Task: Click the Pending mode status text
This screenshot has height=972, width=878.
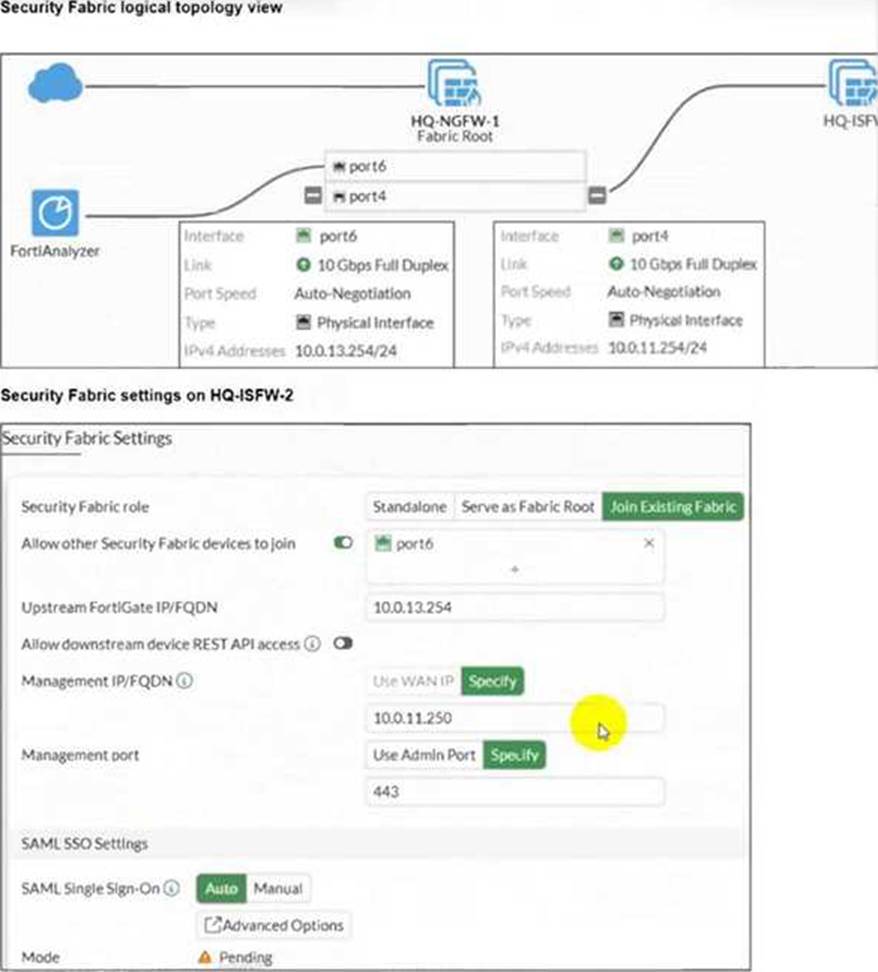Action: coord(246,958)
